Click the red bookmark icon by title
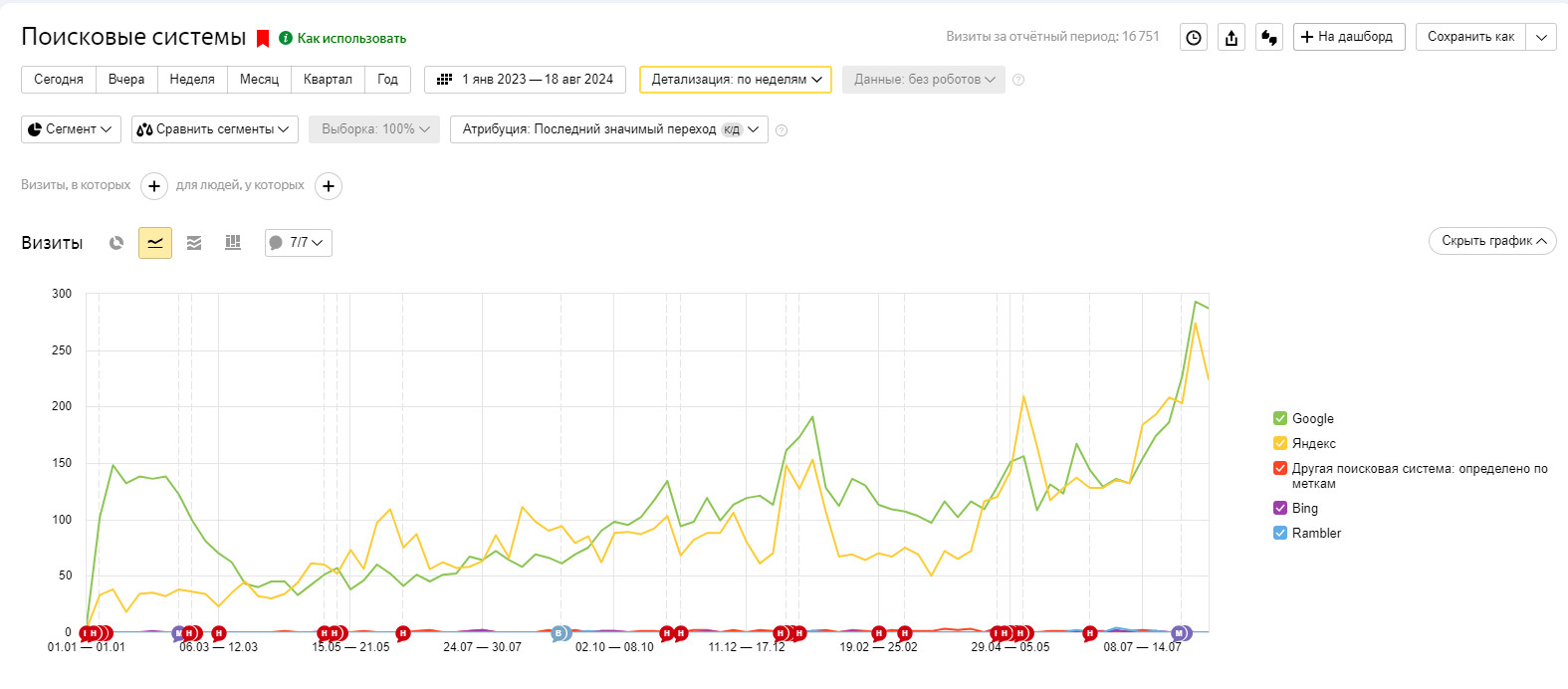The width and height of the screenshot is (1568, 689). click(x=263, y=39)
